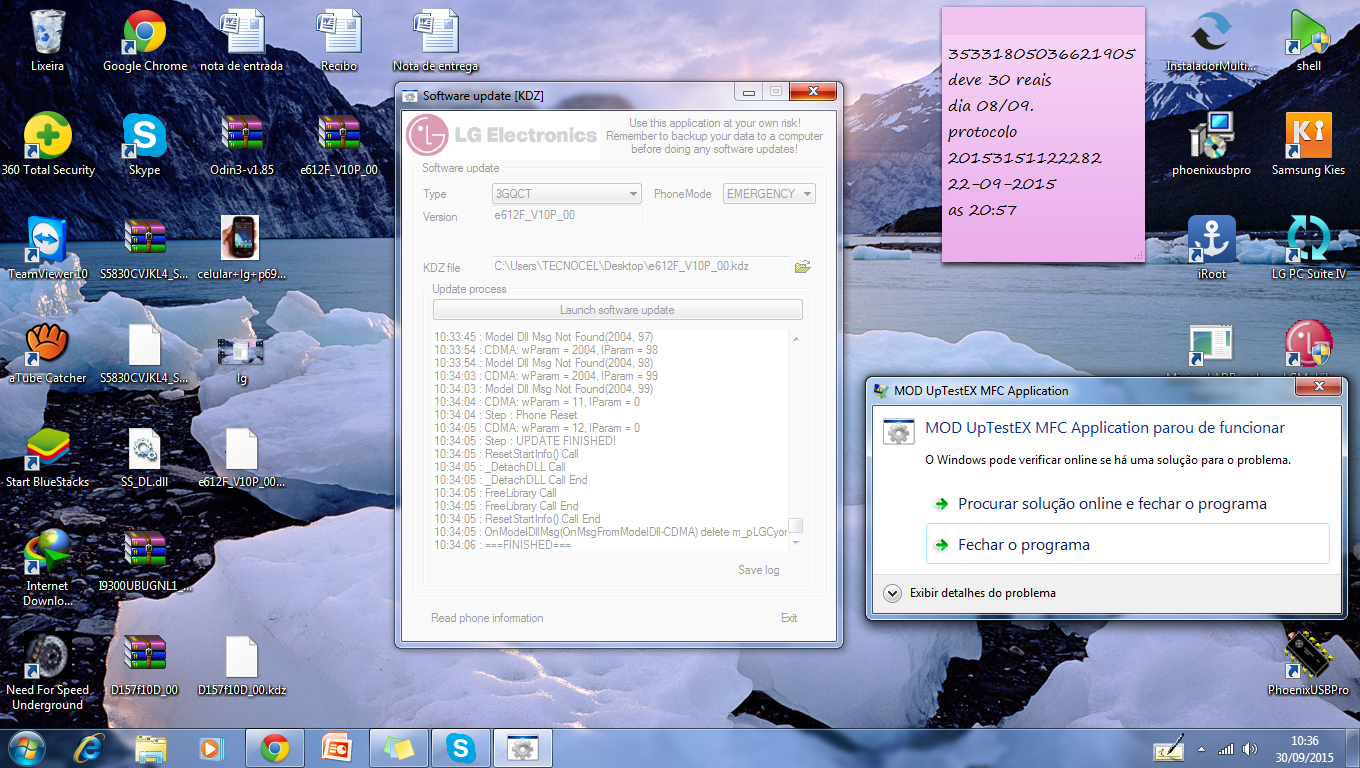Viewport: 1360px width, 768px height.
Task: Click Exit in the Software update window
Action: (789, 618)
